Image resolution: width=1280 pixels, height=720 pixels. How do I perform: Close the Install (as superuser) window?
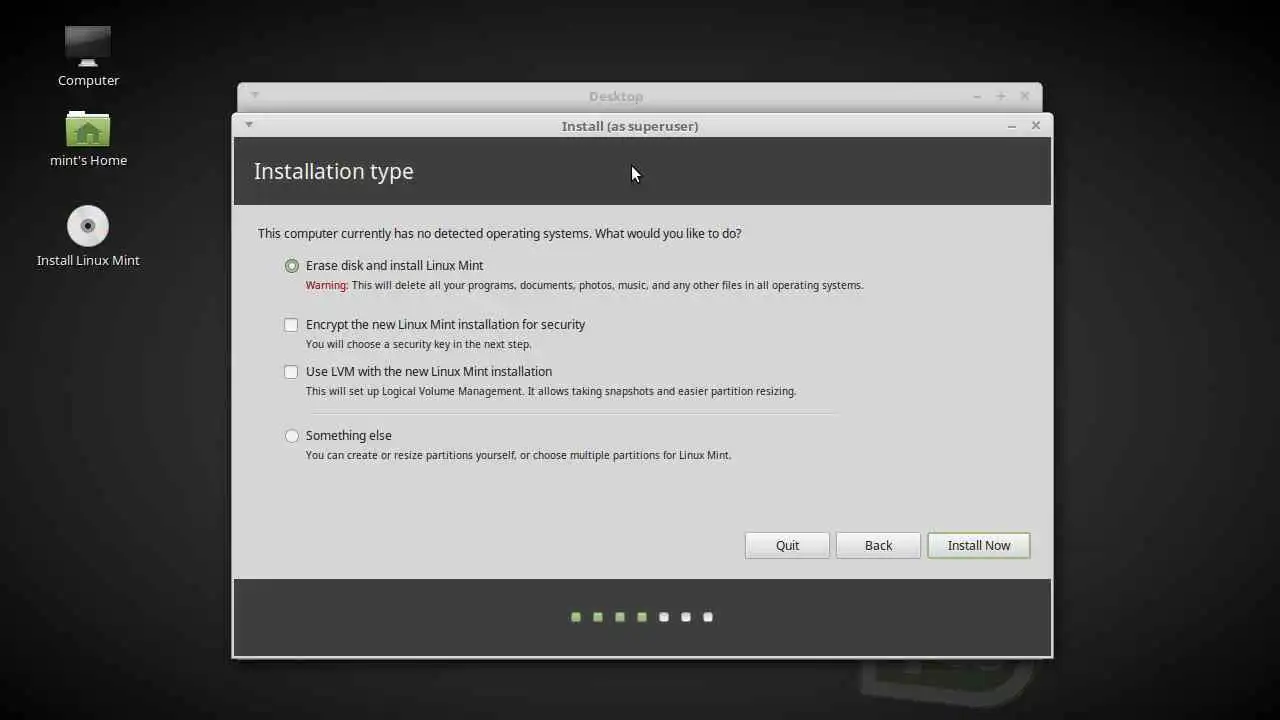(1036, 125)
